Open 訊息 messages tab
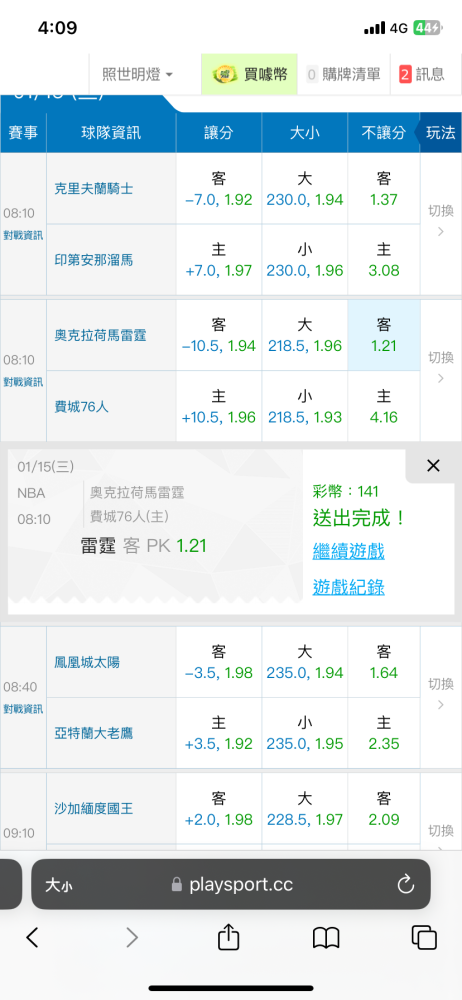The width and height of the screenshot is (462, 1000). point(422,74)
